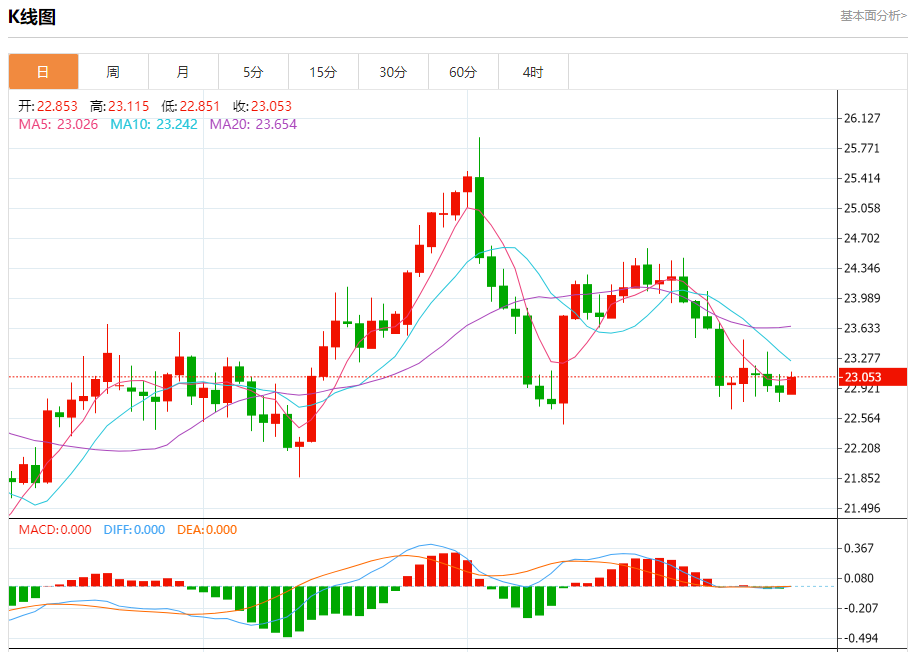Open the 4时 interval tab
Image resolution: width=913 pixels, height=652 pixels.
[x=533, y=72]
